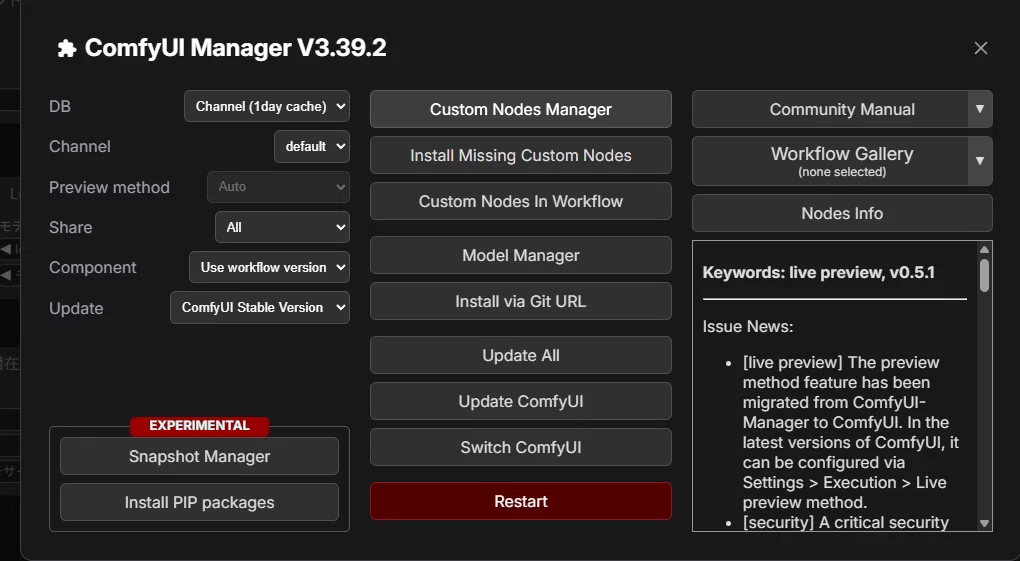Image resolution: width=1020 pixels, height=561 pixels.
Task: Open Custom Nodes Manager
Action: coord(520,109)
